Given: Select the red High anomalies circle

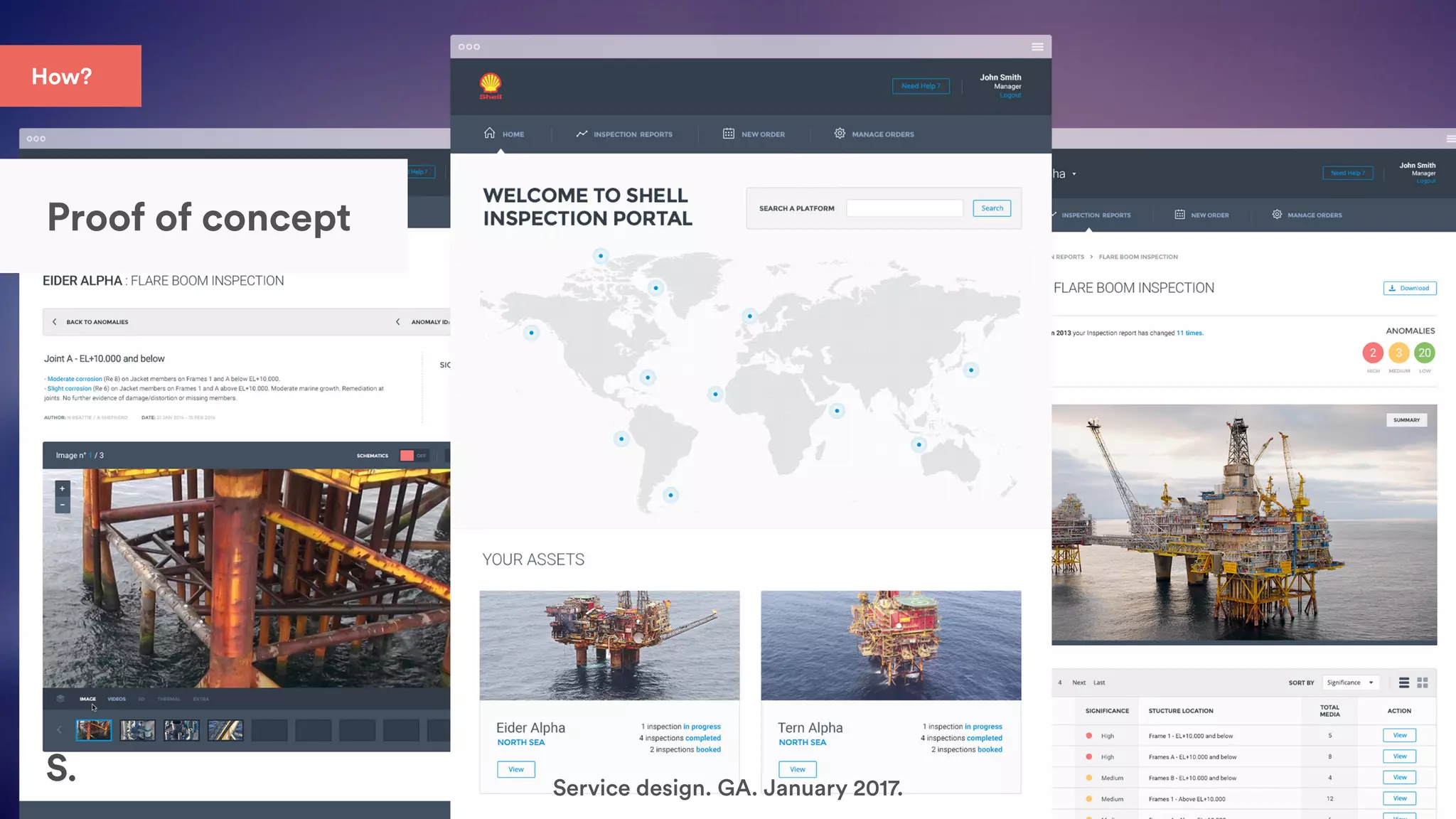Looking at the screenshot, I should coord(1373,353).
